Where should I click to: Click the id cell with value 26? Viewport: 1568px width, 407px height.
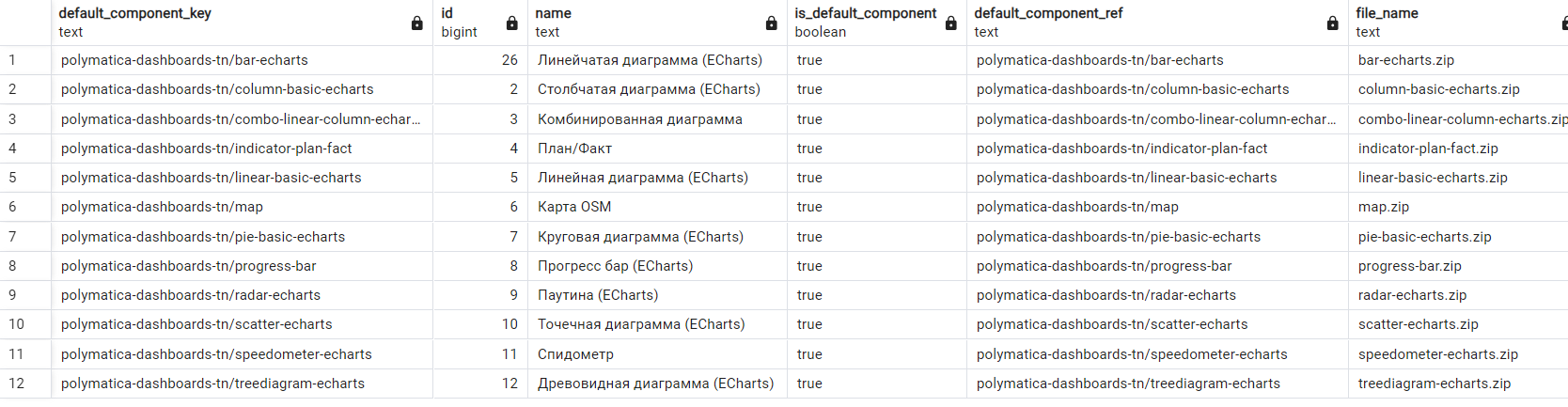click(510, 60)
